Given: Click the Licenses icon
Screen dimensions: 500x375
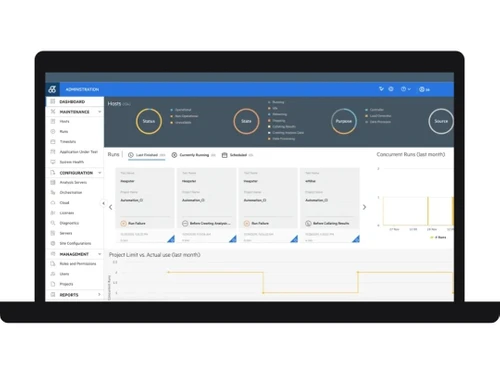Looking at the screenshot, I should (x=53, y=213).
